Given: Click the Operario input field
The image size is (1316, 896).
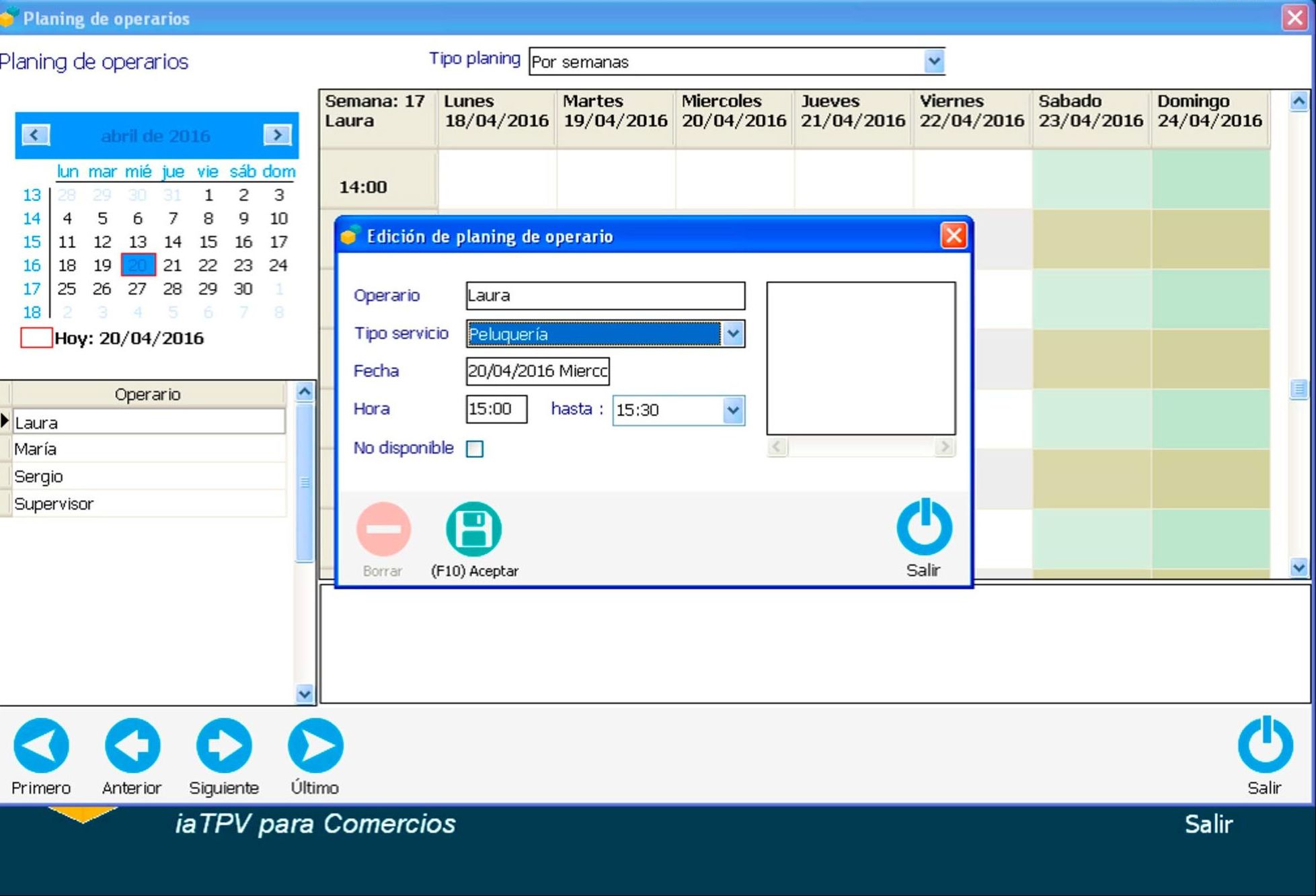Looking at the screenshot, I should [x=605, y=296].
